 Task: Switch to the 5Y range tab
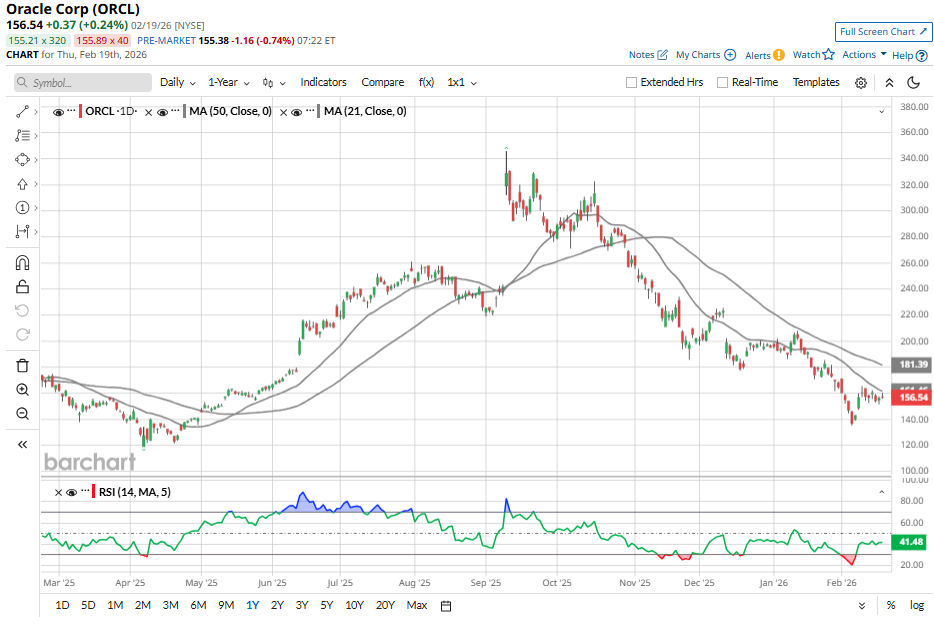point(328,605)
